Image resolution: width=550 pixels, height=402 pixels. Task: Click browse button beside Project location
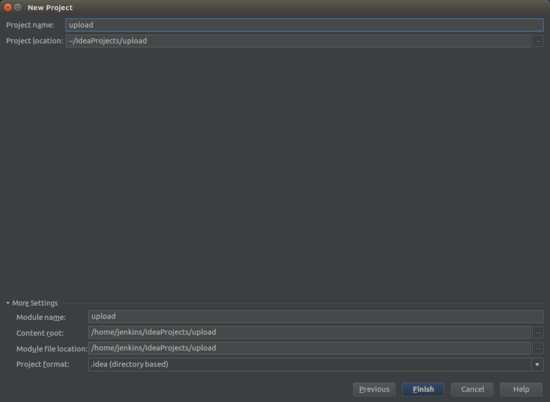click(x=538, y=41)
